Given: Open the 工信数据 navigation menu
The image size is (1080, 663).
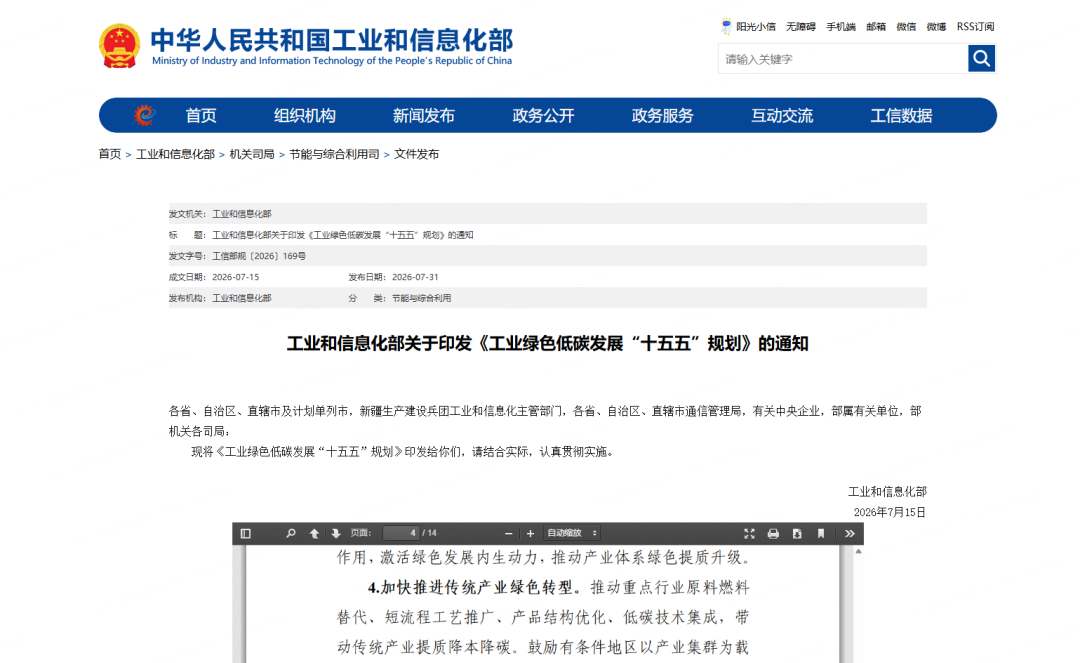Looking at the screenshot, I should coord(902,115).
